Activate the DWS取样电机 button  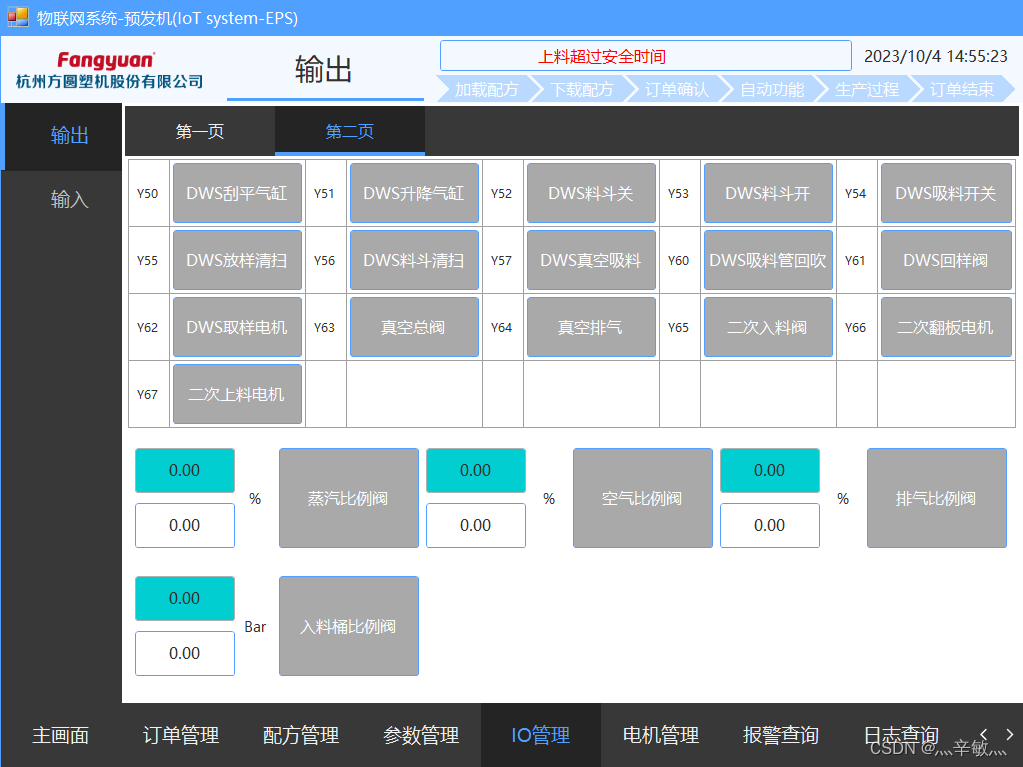[237, 327]
